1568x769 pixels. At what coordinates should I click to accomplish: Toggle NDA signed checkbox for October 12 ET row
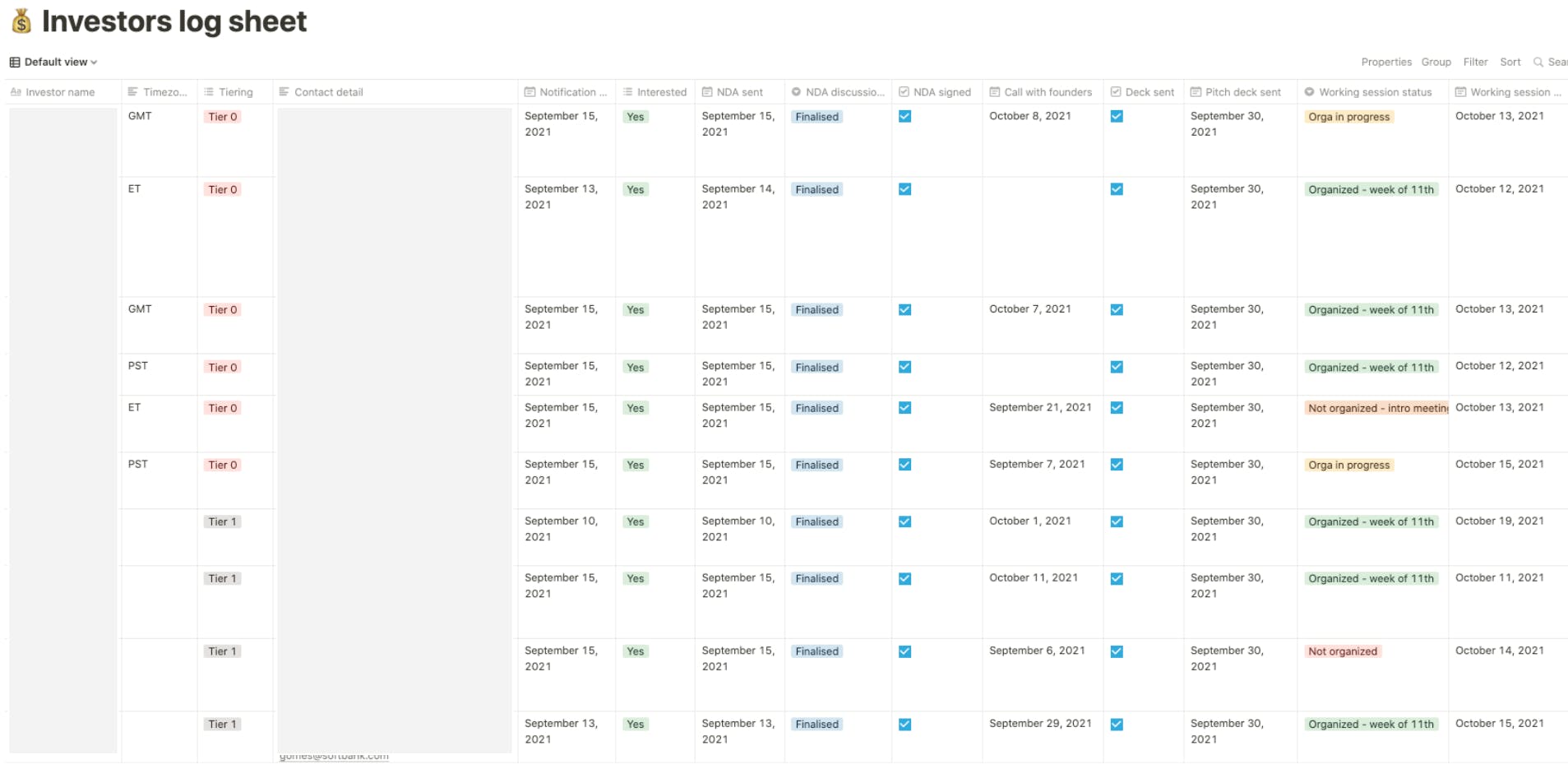(904, 189)
